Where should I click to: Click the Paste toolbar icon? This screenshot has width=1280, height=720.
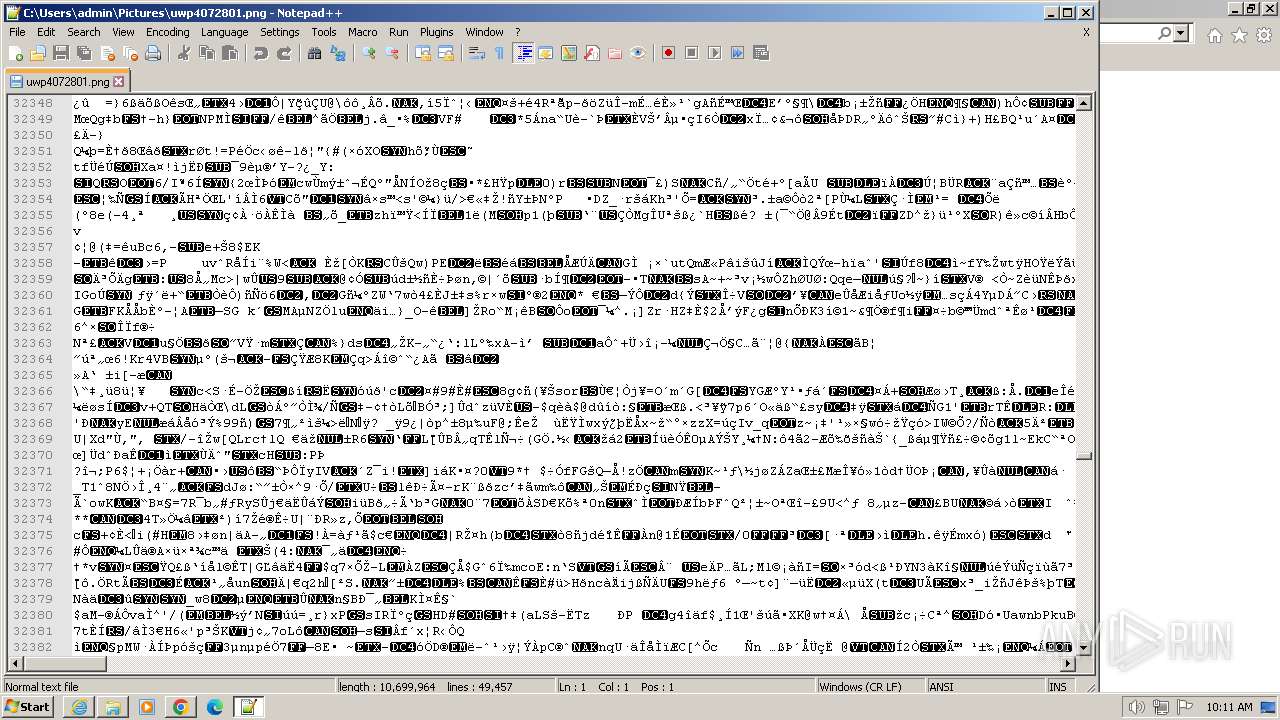tap(229, 53)
